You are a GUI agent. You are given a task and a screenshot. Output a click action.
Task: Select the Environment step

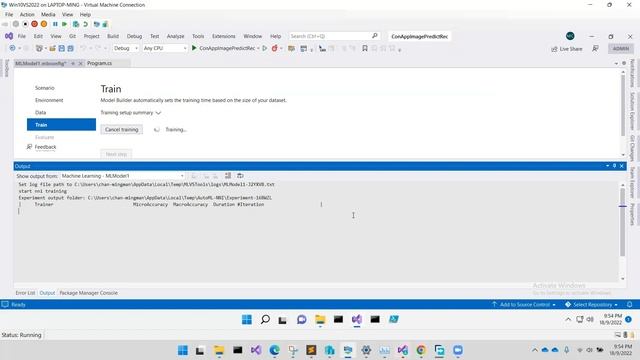click(x=49, y=100)
